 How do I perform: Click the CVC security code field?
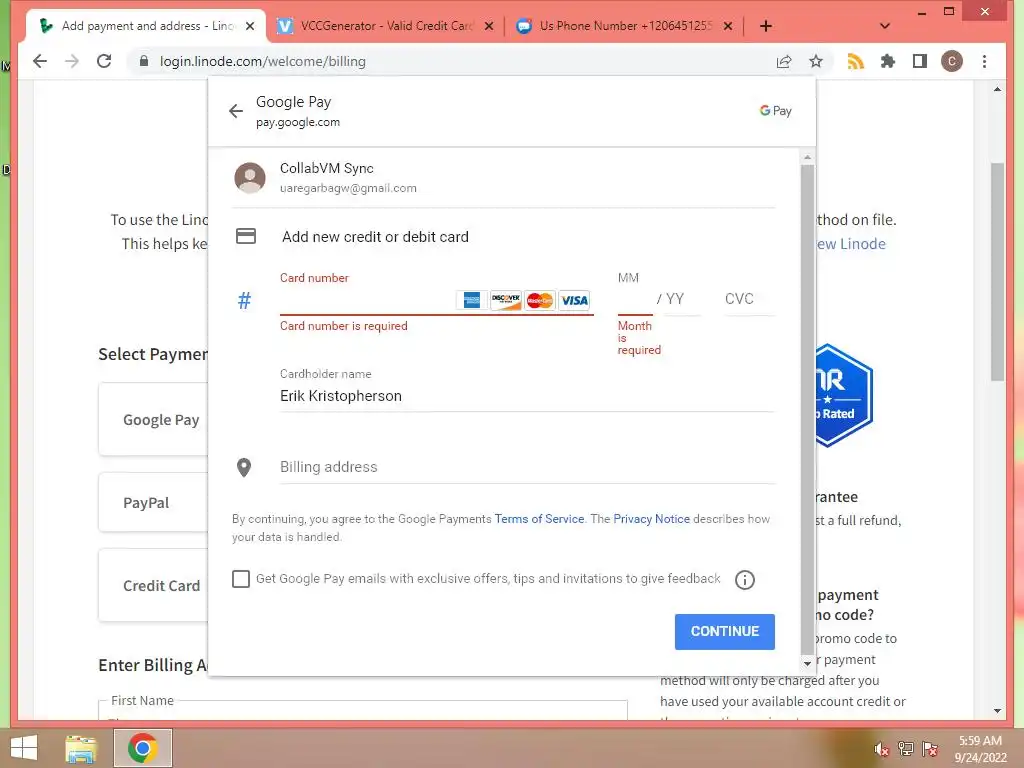pos(750,300)
